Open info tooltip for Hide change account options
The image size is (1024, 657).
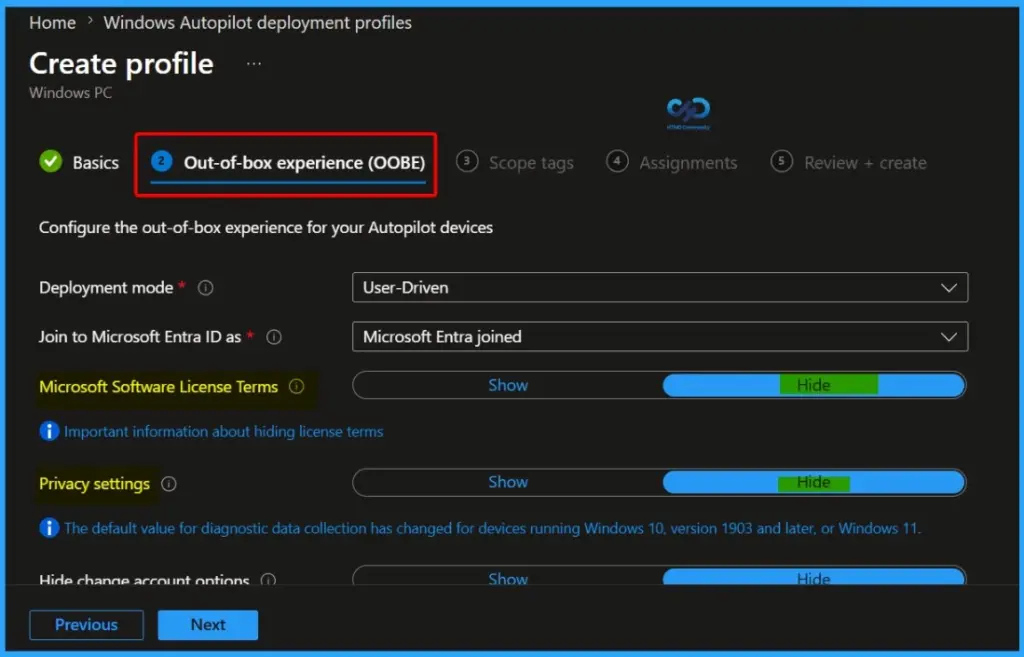(268, 579)
